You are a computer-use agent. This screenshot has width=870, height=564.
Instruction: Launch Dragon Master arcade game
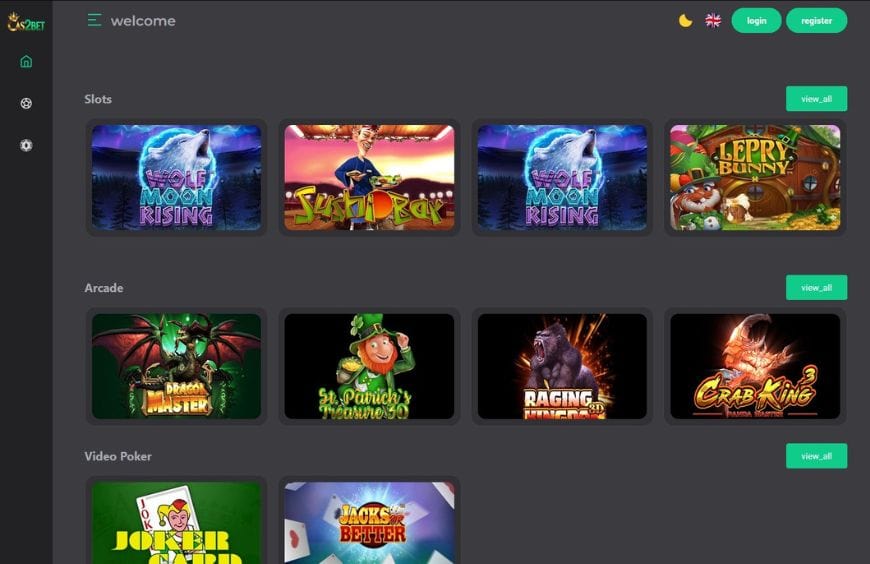tap(176, 366)
